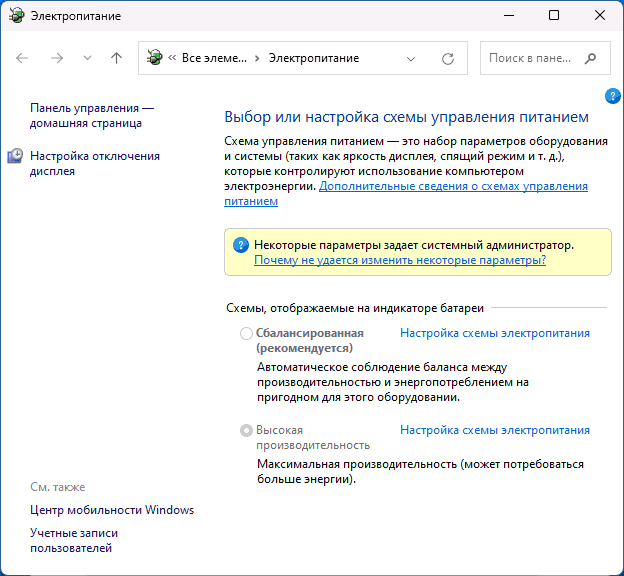624x576 pixels.
Task: Open 'Настройка отключения дисплея' link
Action: pos(95,163)
